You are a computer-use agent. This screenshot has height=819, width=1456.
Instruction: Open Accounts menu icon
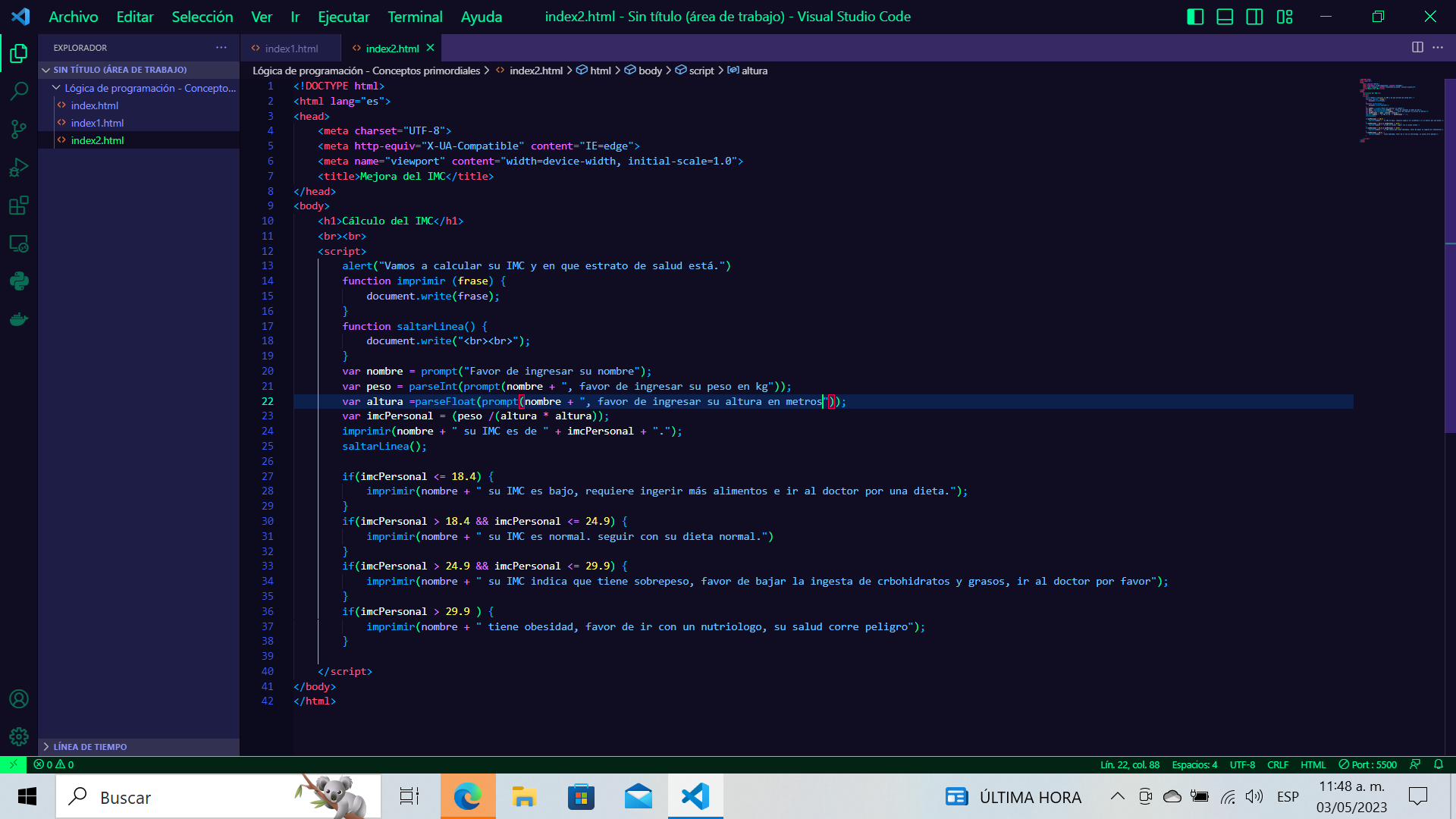[19, 698]
